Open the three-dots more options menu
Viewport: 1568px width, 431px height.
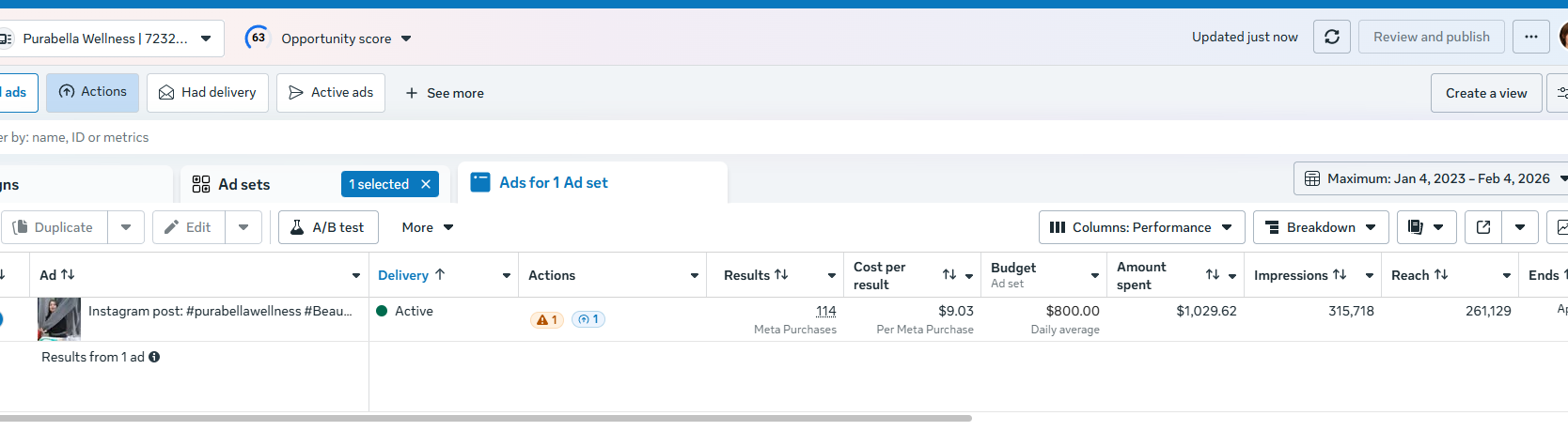point(1531,37)
